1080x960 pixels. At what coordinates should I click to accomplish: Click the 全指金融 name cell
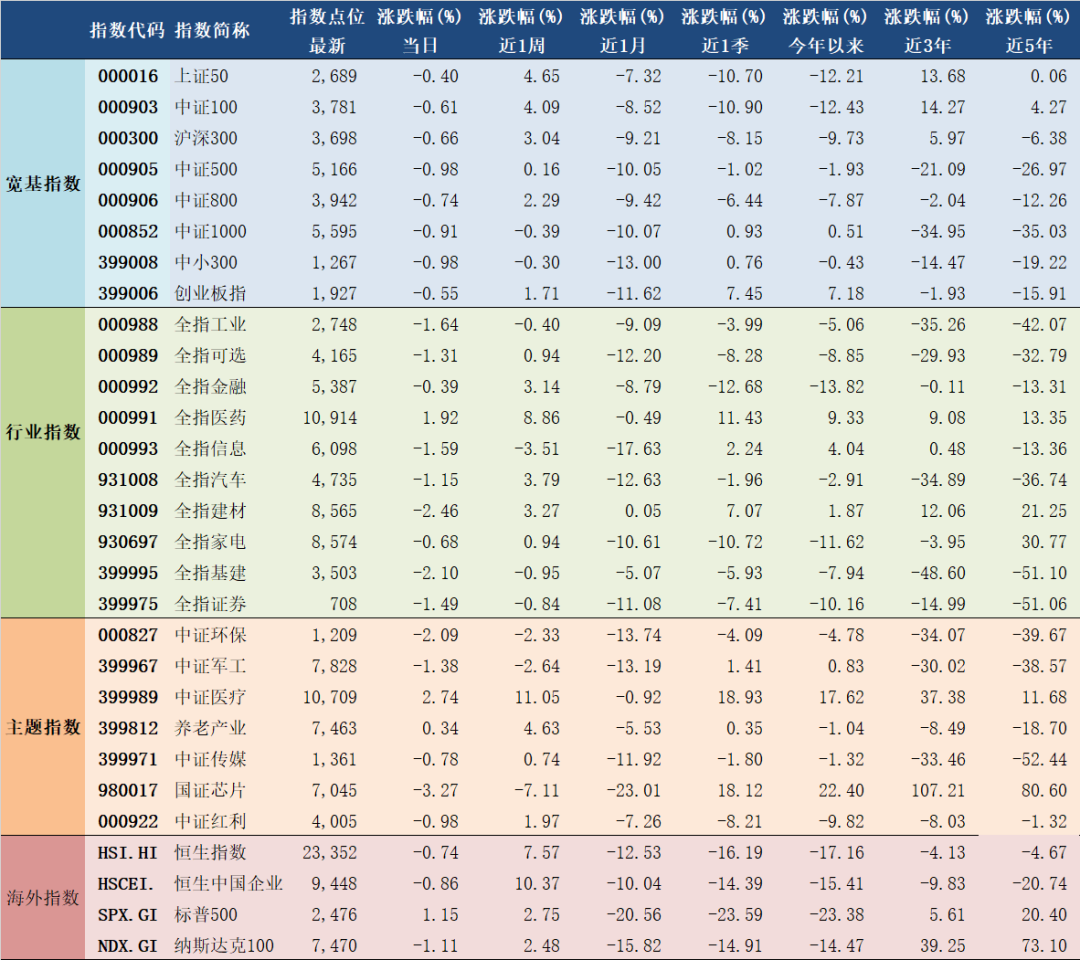[x=210, y=386]
